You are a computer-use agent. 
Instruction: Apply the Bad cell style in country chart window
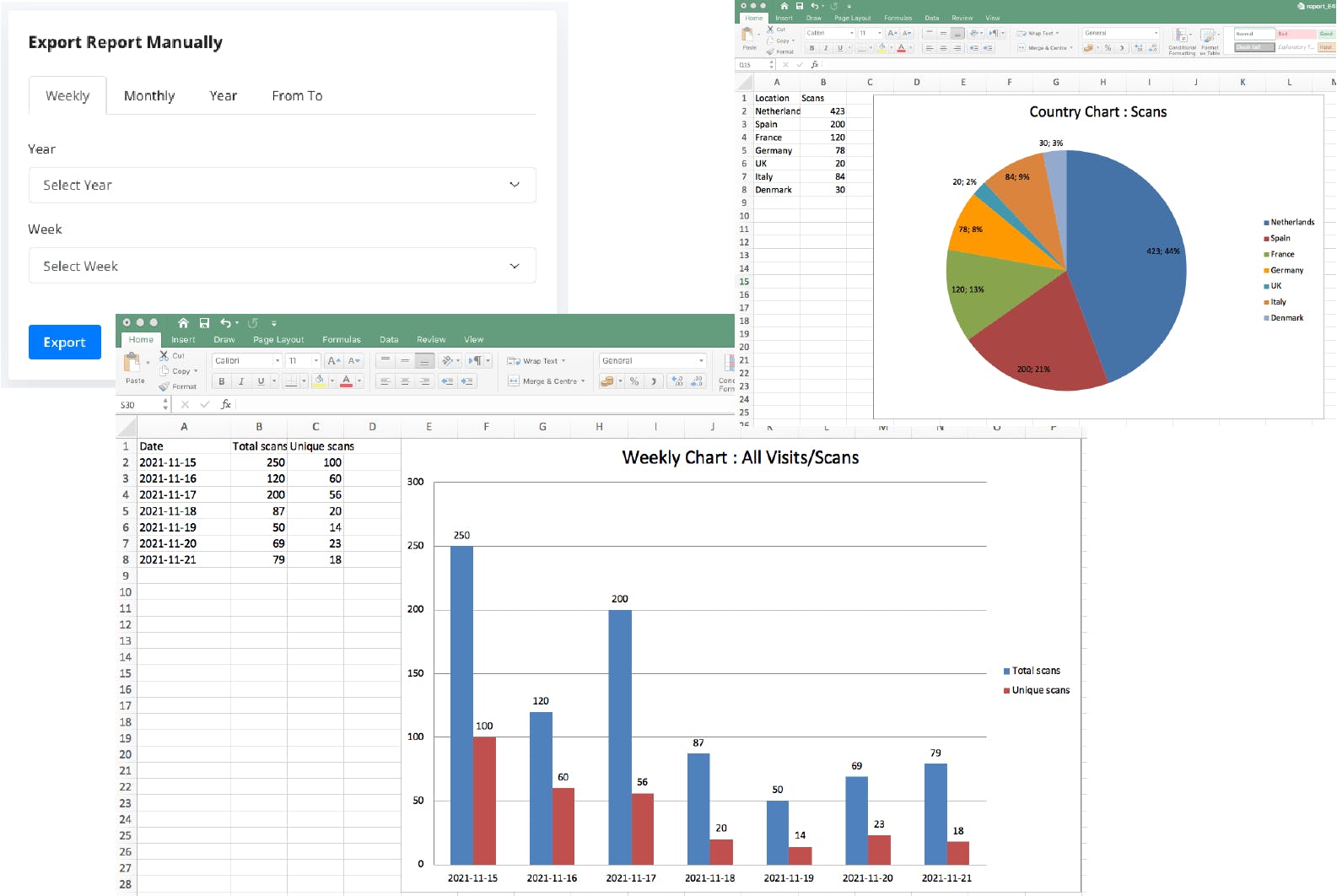(1296, 34)
